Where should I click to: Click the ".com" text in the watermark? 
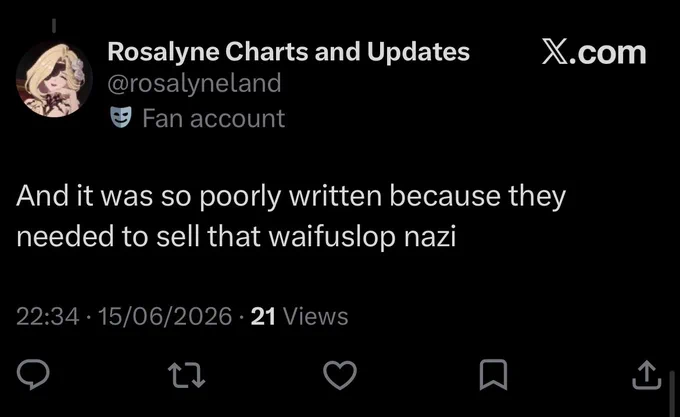tap(608, 53)
